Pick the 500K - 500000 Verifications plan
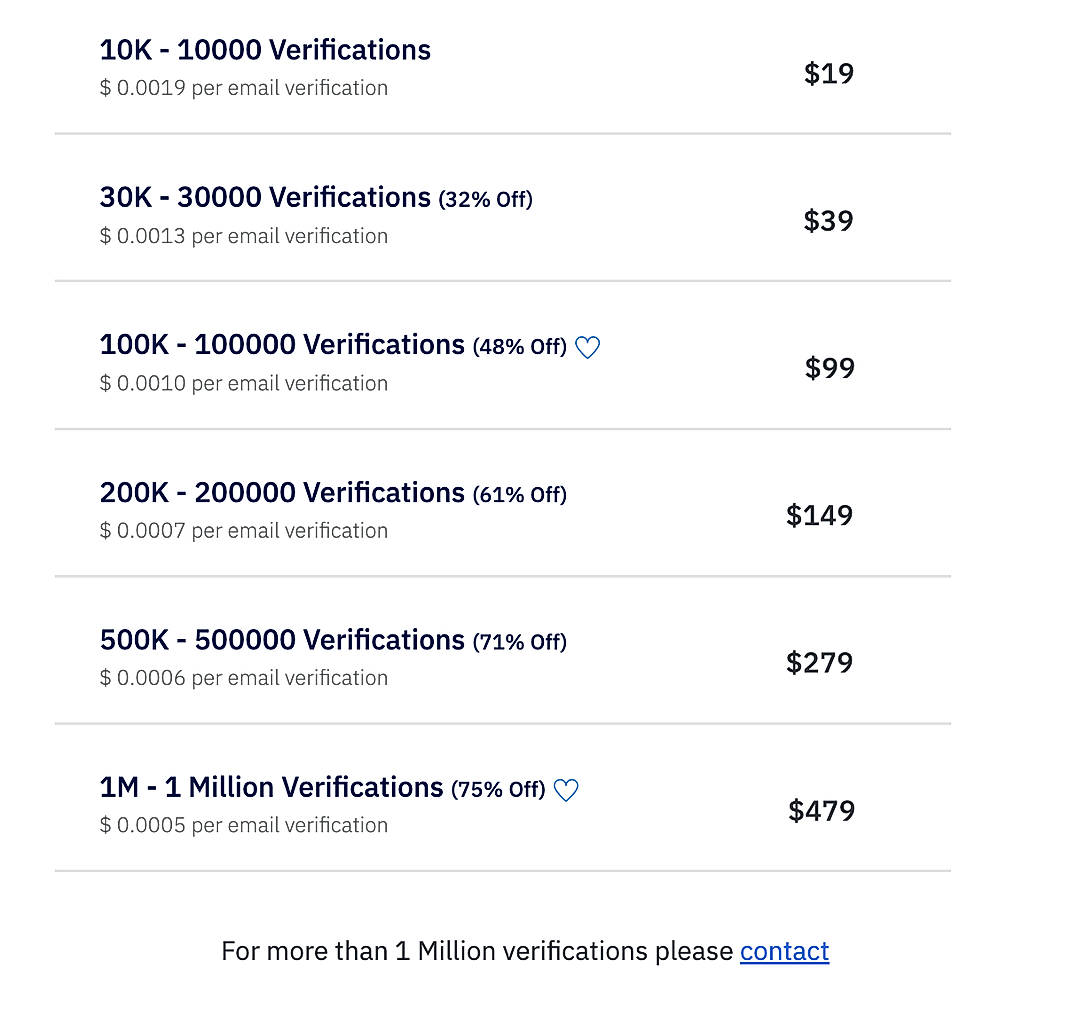The height and width of the screenshot is (1024, 1070). [280, 639]
